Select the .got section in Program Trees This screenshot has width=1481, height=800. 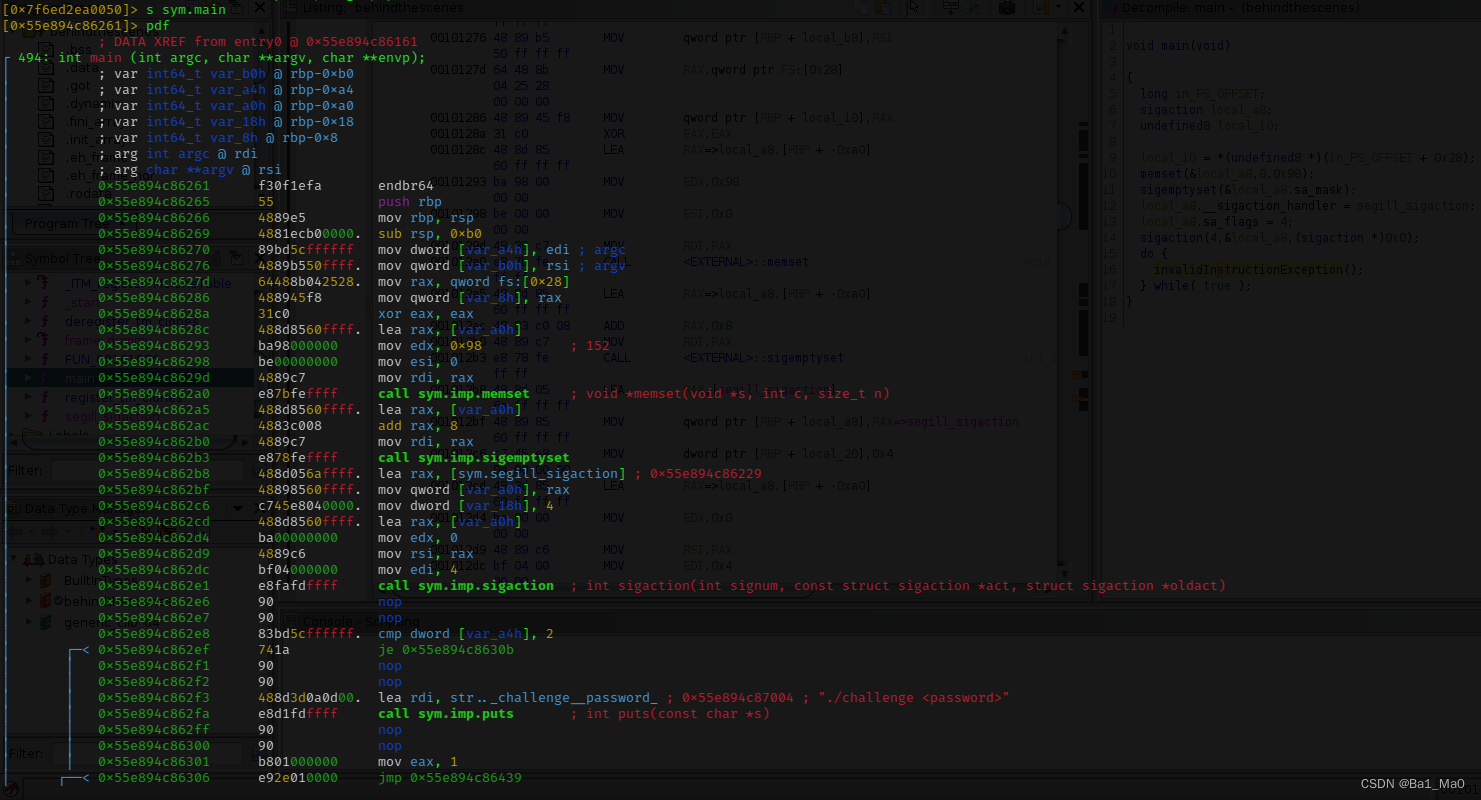pos(76,85)
